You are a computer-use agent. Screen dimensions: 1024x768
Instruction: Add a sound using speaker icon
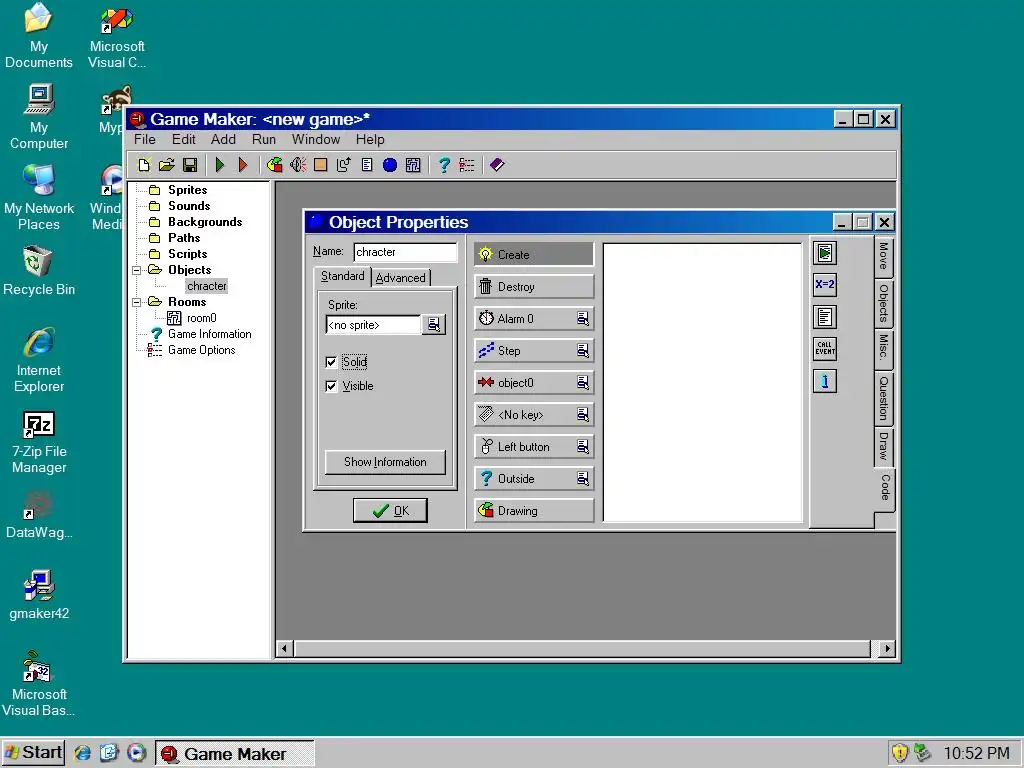coord(298,165)
